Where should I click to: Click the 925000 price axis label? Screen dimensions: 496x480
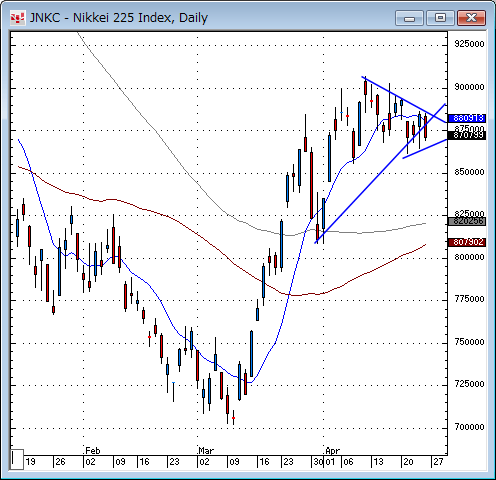point(469,44)
